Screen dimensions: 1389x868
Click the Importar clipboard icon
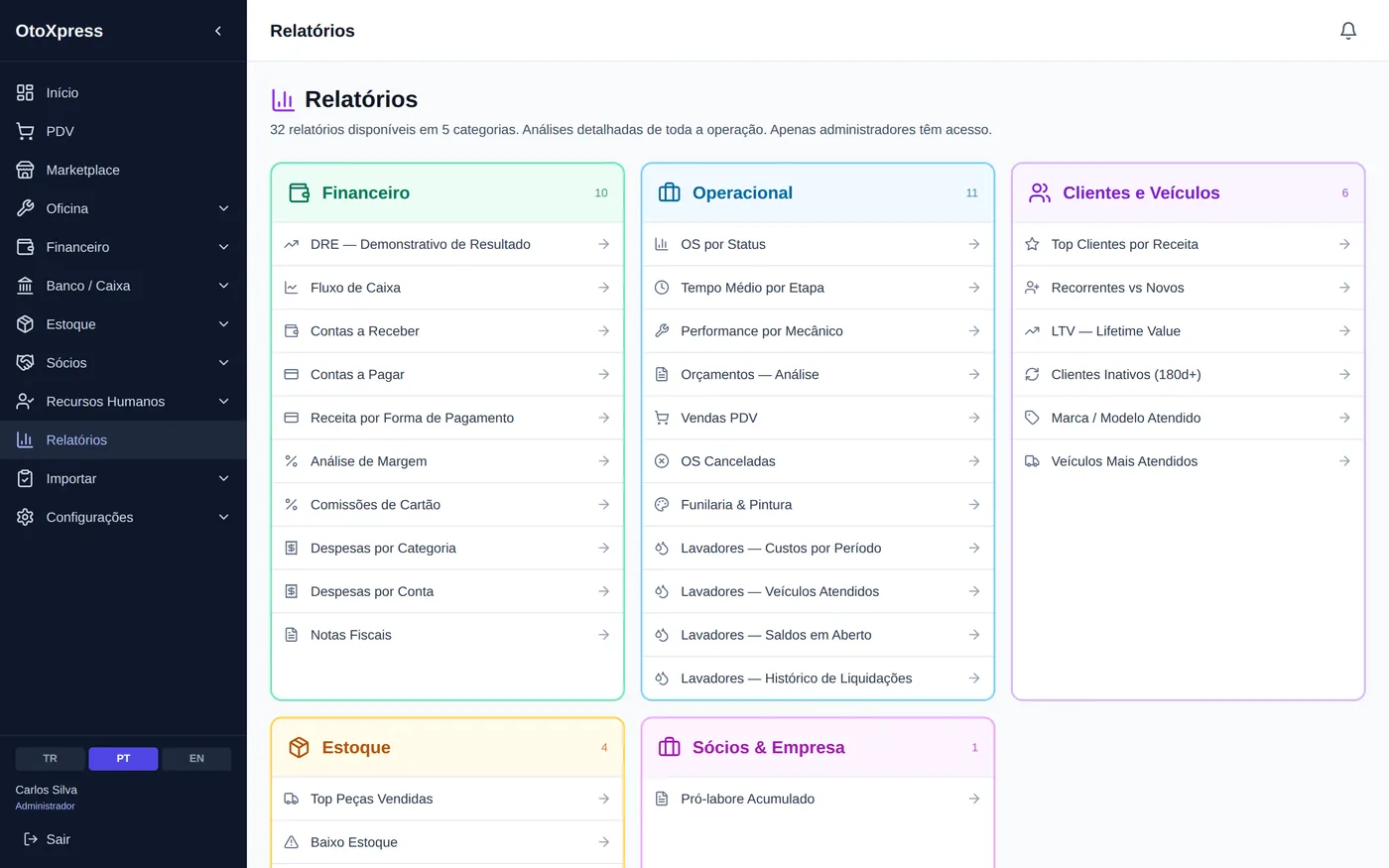(x=26, y=479)
